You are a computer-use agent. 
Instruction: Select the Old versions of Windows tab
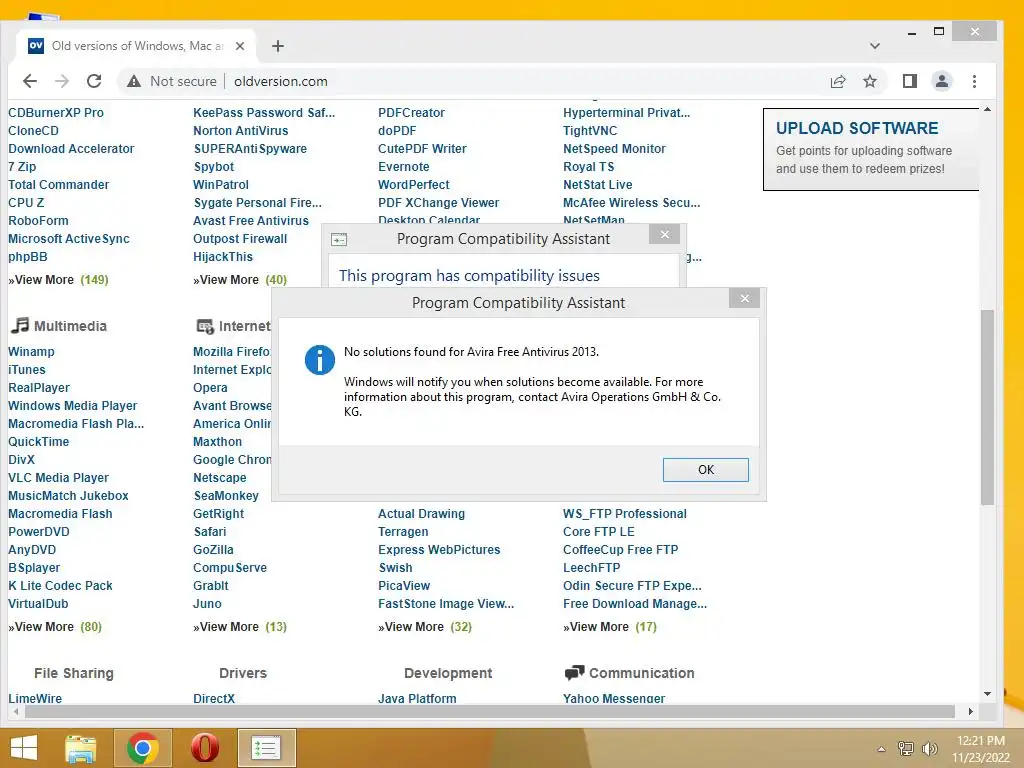tap(136, 46)
